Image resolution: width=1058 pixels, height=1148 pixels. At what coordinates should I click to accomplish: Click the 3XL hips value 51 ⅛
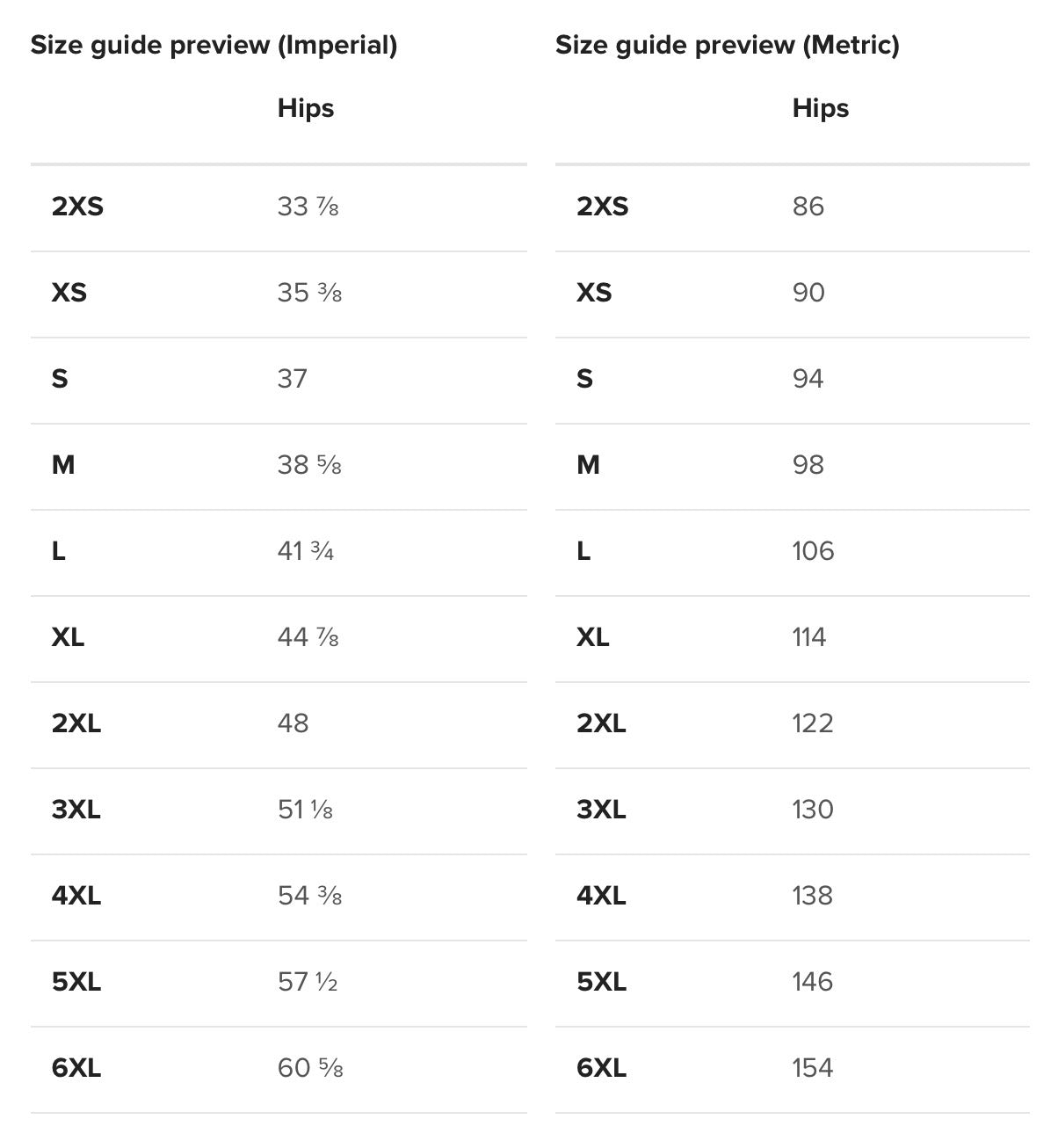coord(305,810)
